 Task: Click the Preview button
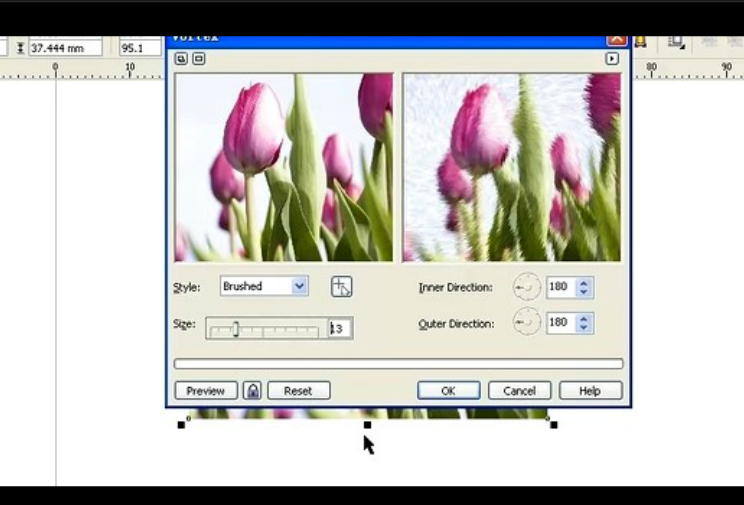point(206,391)
